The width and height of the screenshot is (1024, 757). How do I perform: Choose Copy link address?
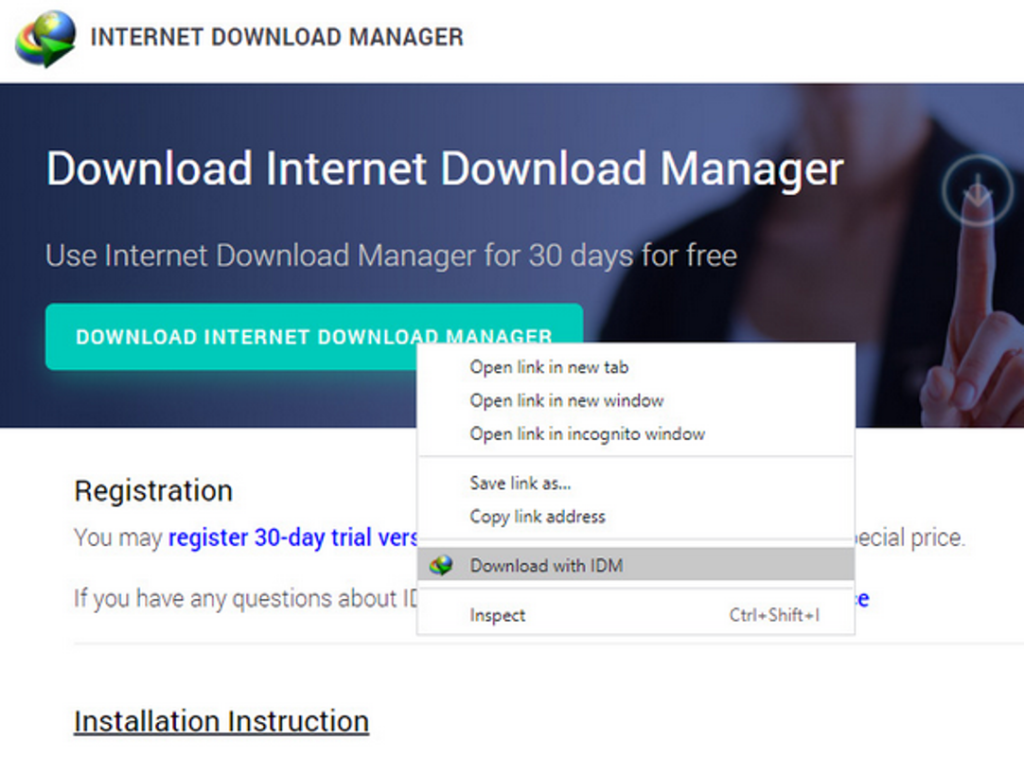click(x=537, y=517)
